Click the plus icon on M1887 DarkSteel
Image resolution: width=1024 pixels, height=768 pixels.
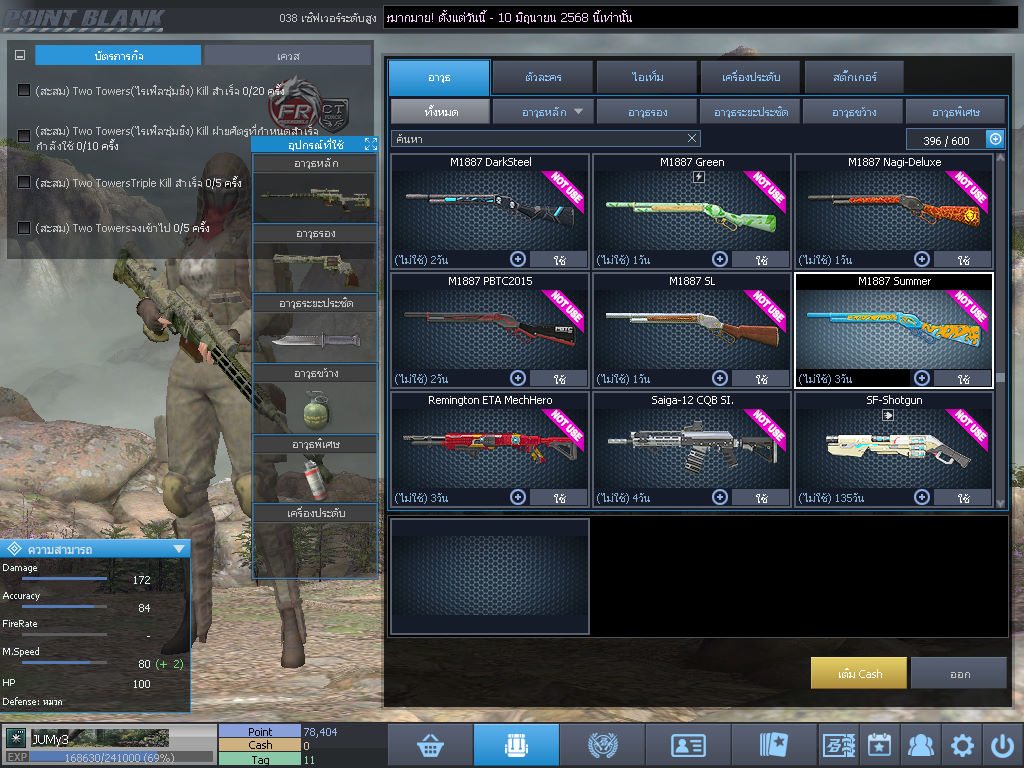click(518, 259)
